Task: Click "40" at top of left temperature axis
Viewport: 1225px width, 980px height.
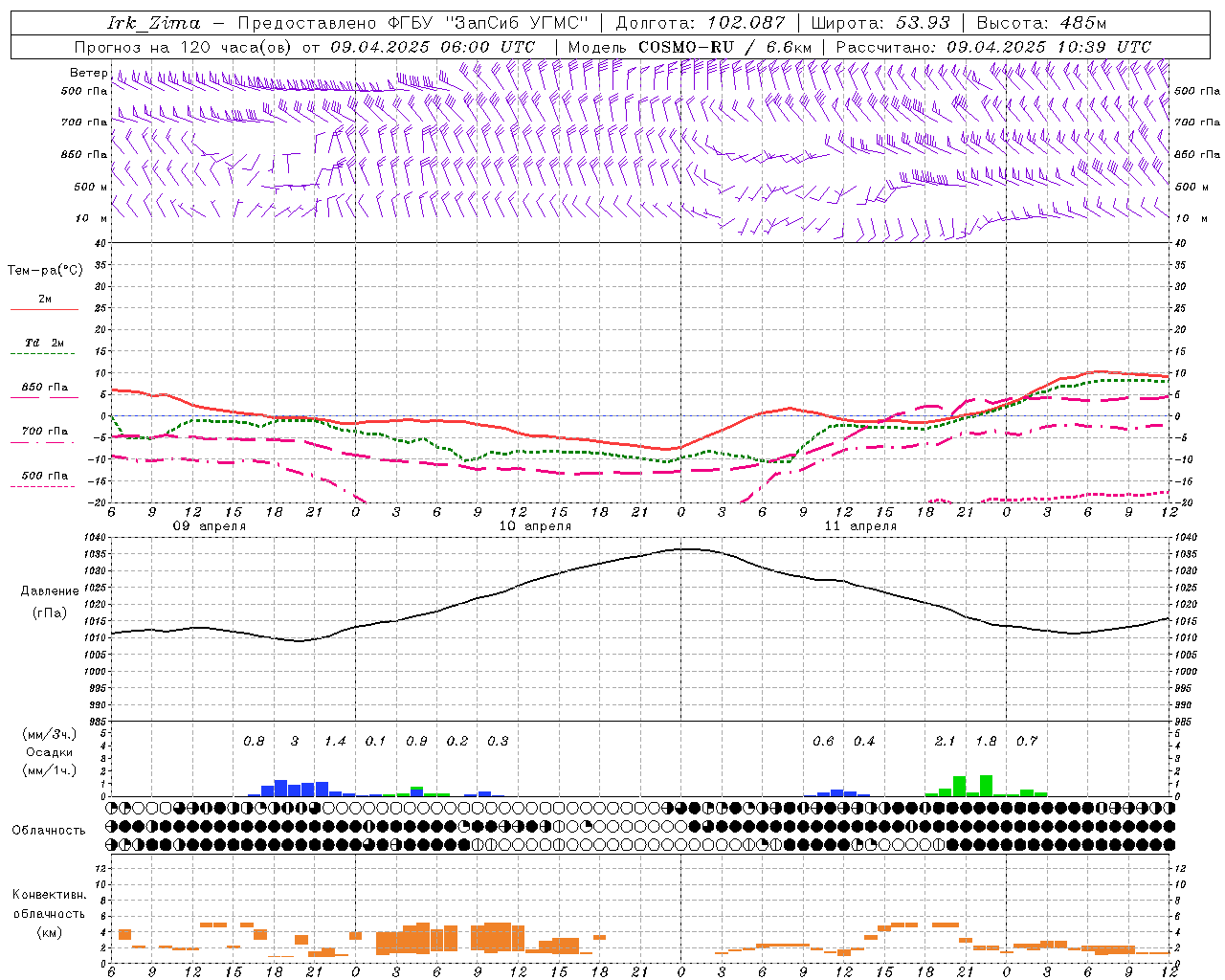Action: pos(102,243)
